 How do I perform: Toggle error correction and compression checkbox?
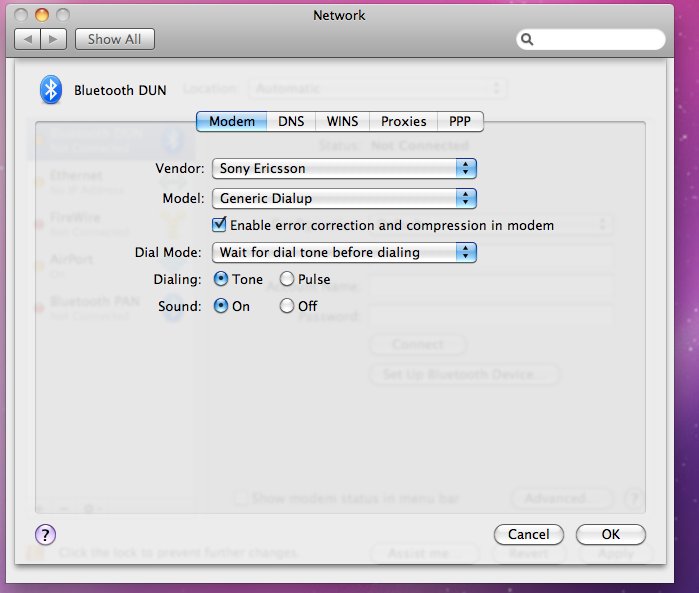click(219, 224)
